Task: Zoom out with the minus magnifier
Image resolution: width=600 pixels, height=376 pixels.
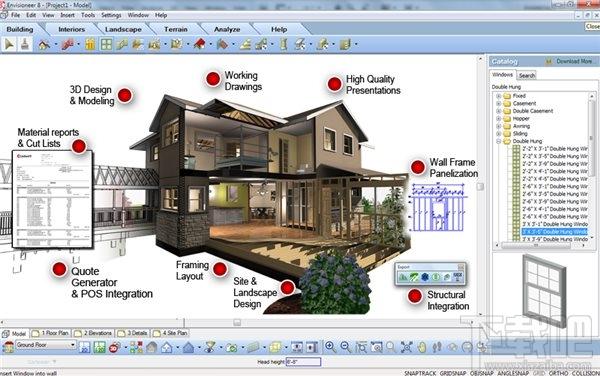Action: tap(346, 347)
